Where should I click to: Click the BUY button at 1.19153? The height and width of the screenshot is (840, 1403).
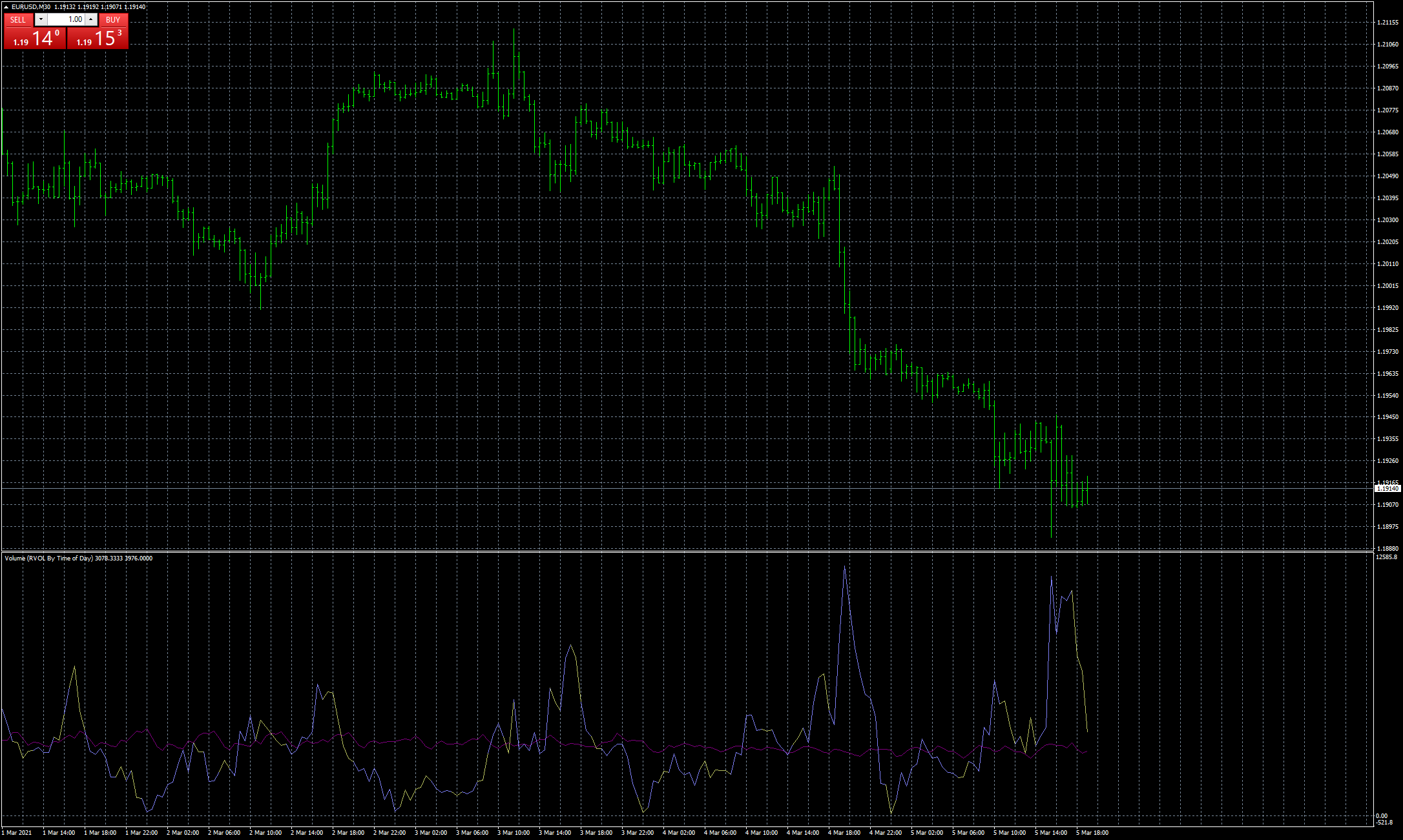(x=98, y=38)
